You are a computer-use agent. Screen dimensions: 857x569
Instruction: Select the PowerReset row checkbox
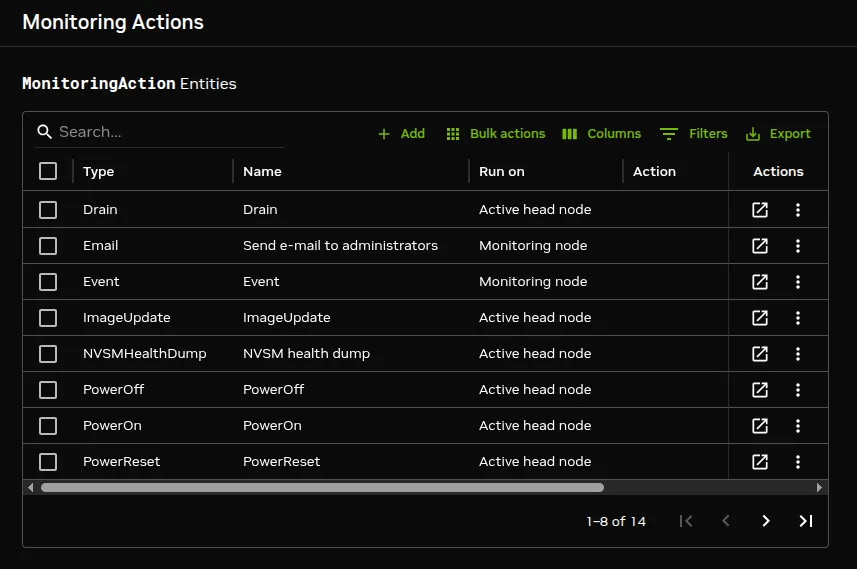click(48, 462)
